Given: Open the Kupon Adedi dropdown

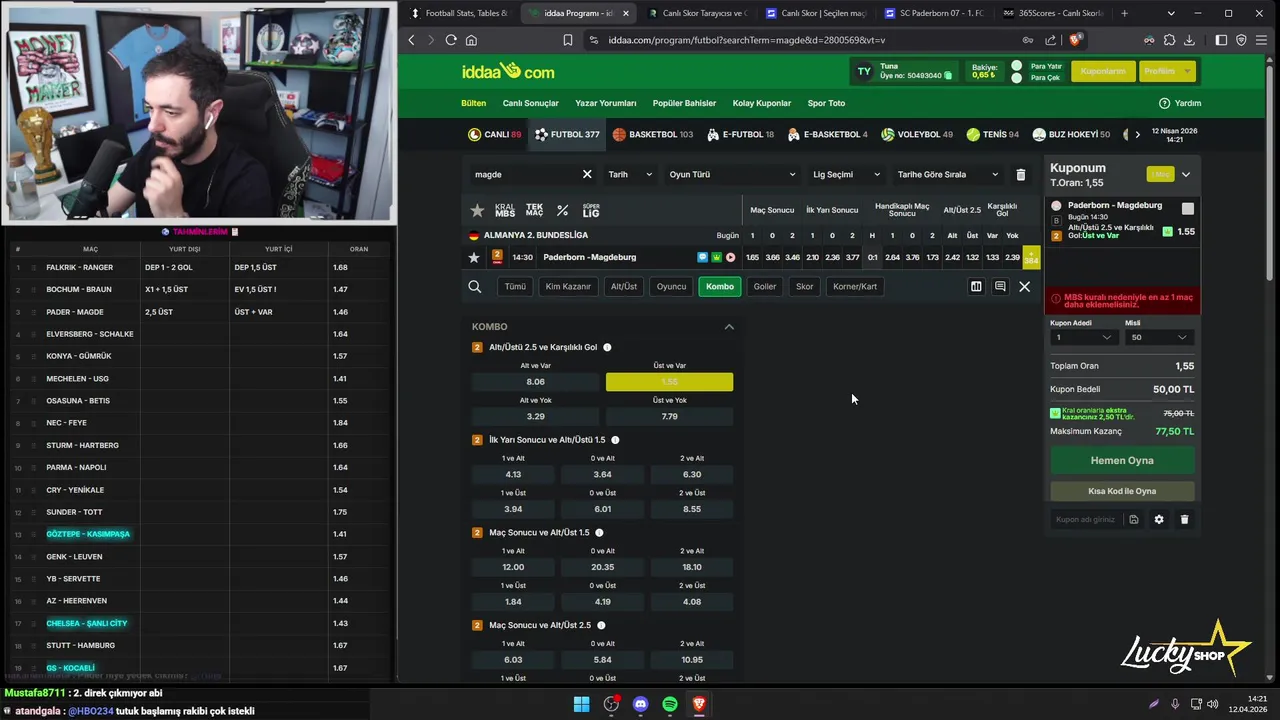Looking at the screenshot, I should click(1083, 338).
